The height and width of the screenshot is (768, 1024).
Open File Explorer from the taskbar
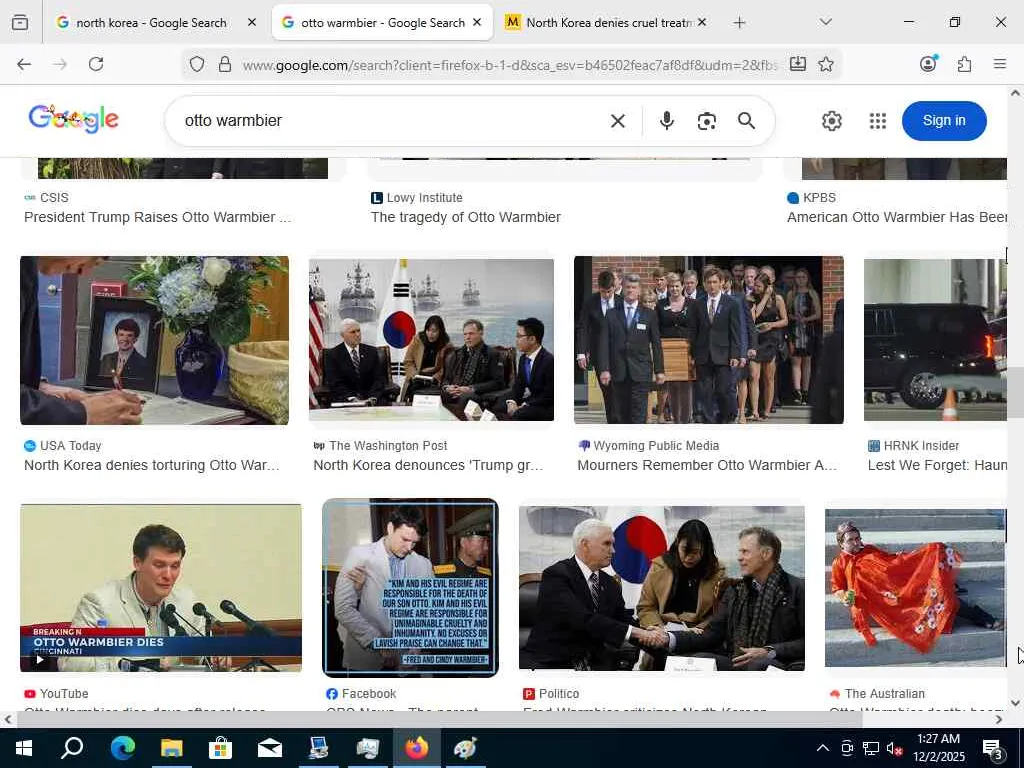(172, 748)
